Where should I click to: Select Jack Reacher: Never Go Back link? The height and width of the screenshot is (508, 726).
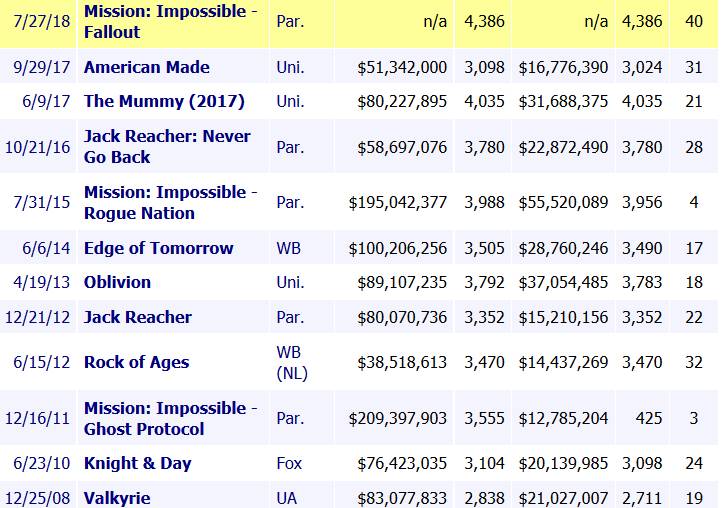coord(167,146)
